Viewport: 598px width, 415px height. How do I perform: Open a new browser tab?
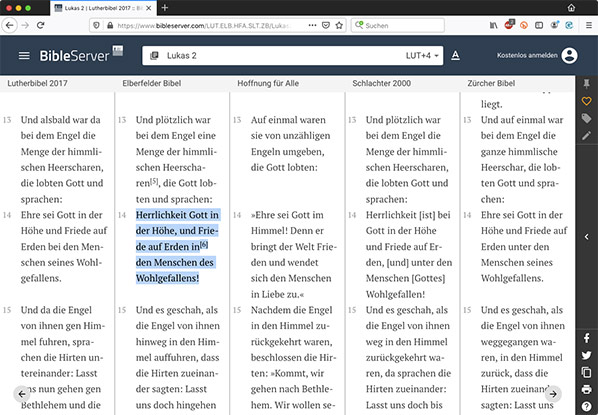click(x=165, y=8)
